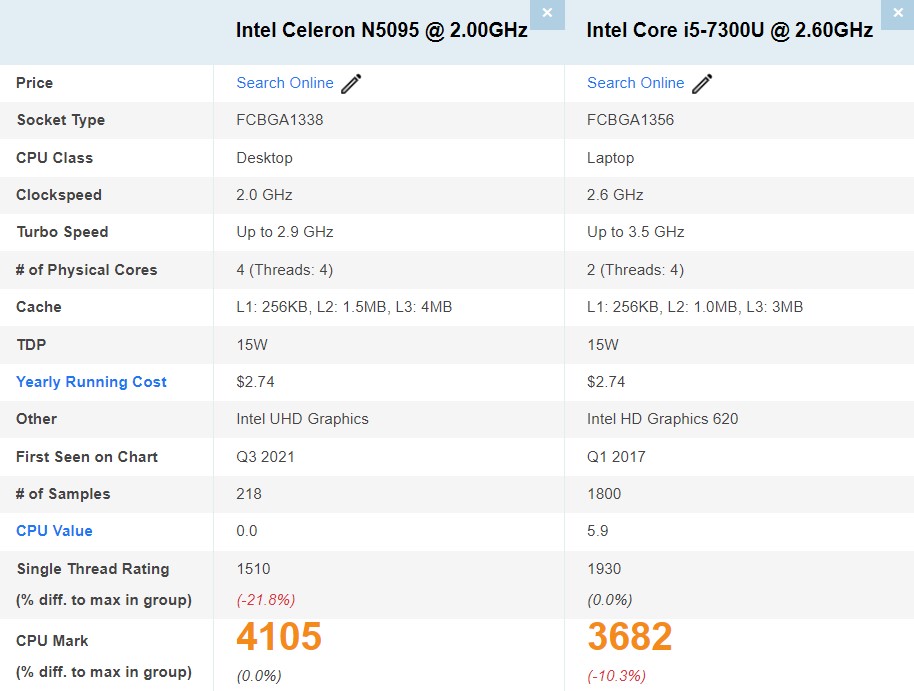Select CPU value 0.0
Viewport: 914px width, 691px height.
pos(247,531)
